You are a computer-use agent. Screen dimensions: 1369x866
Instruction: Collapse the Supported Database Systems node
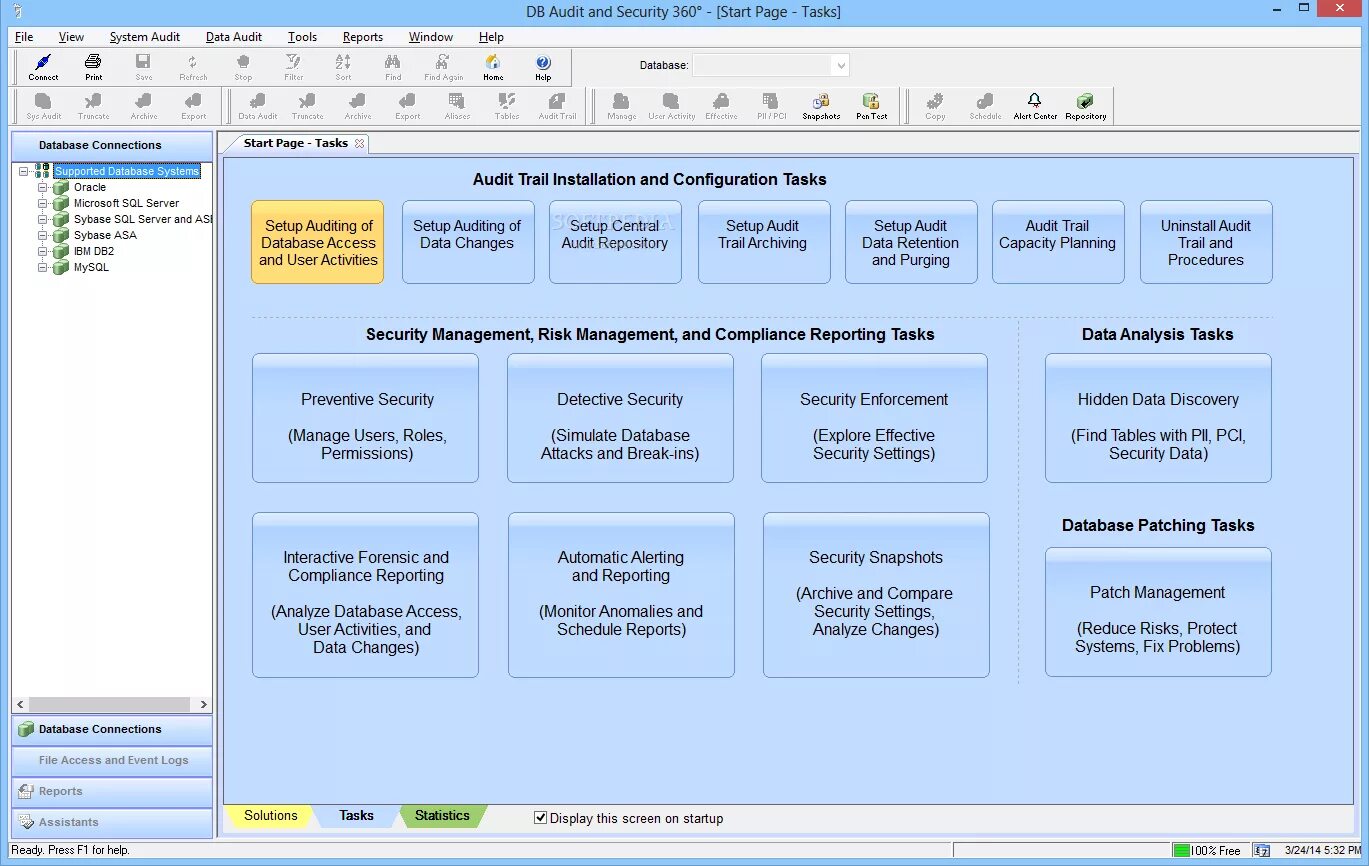[x=24, y=171]
